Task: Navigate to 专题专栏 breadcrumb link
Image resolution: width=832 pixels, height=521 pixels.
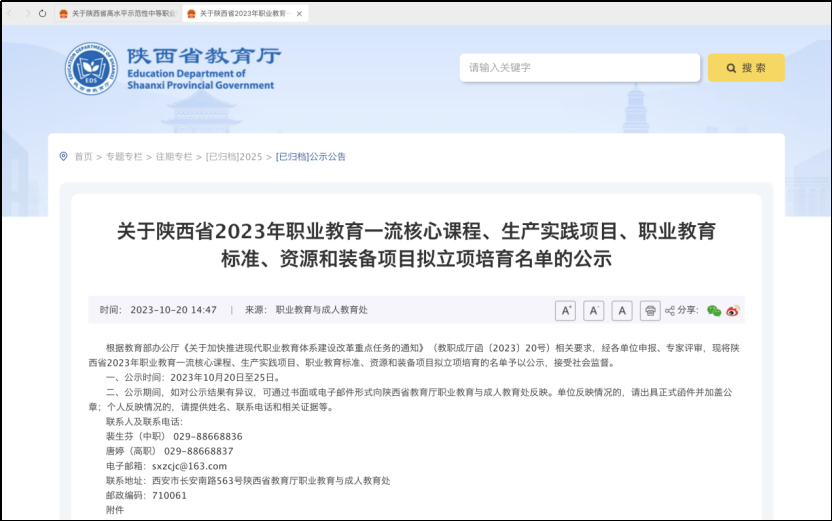Action: tap(124, 157)
